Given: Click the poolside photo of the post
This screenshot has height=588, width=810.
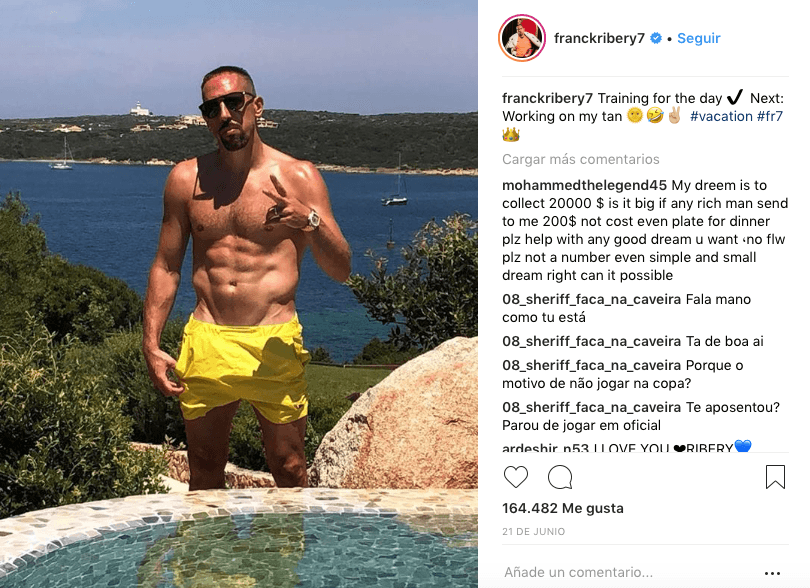Looking at the screenshot, I should (239, 294).
